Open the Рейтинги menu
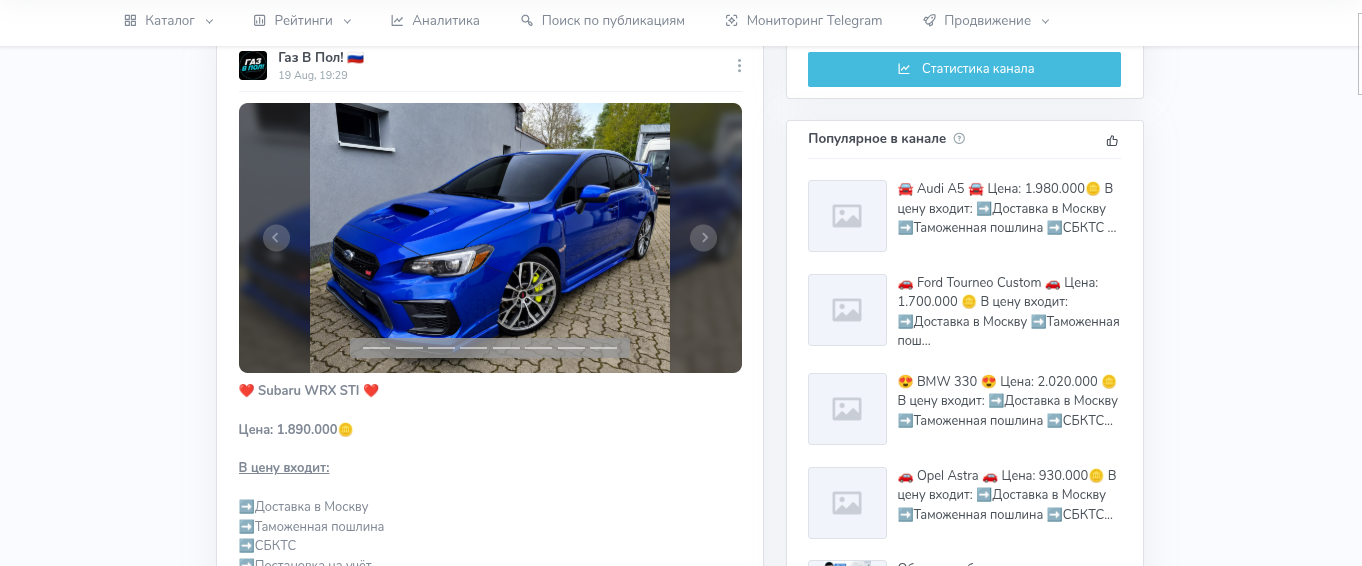Viewport: 1362px width, 566px height. point(302,20)
